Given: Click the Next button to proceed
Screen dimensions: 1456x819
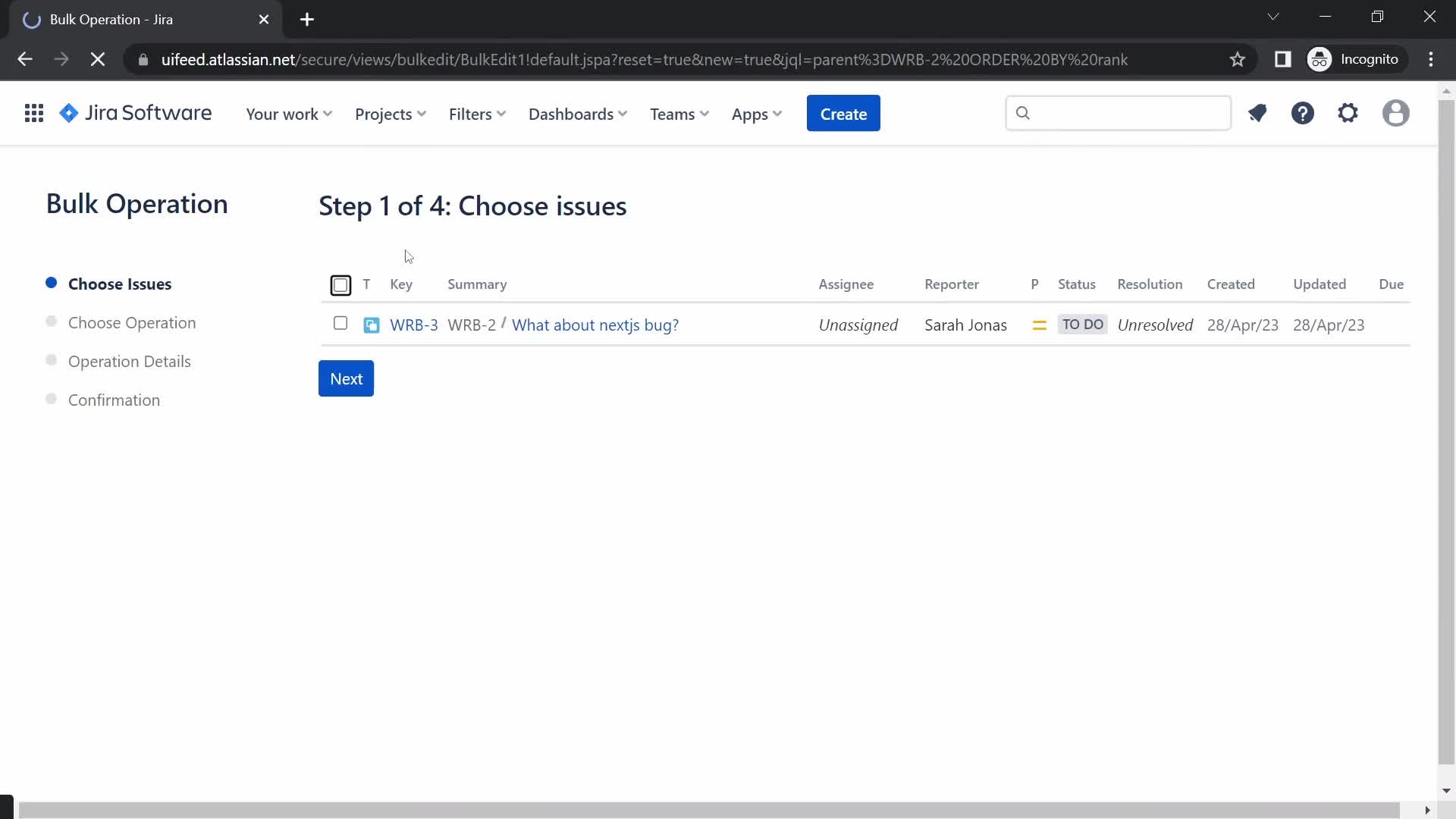Looking at the screenshot, I should click(346, 378).
